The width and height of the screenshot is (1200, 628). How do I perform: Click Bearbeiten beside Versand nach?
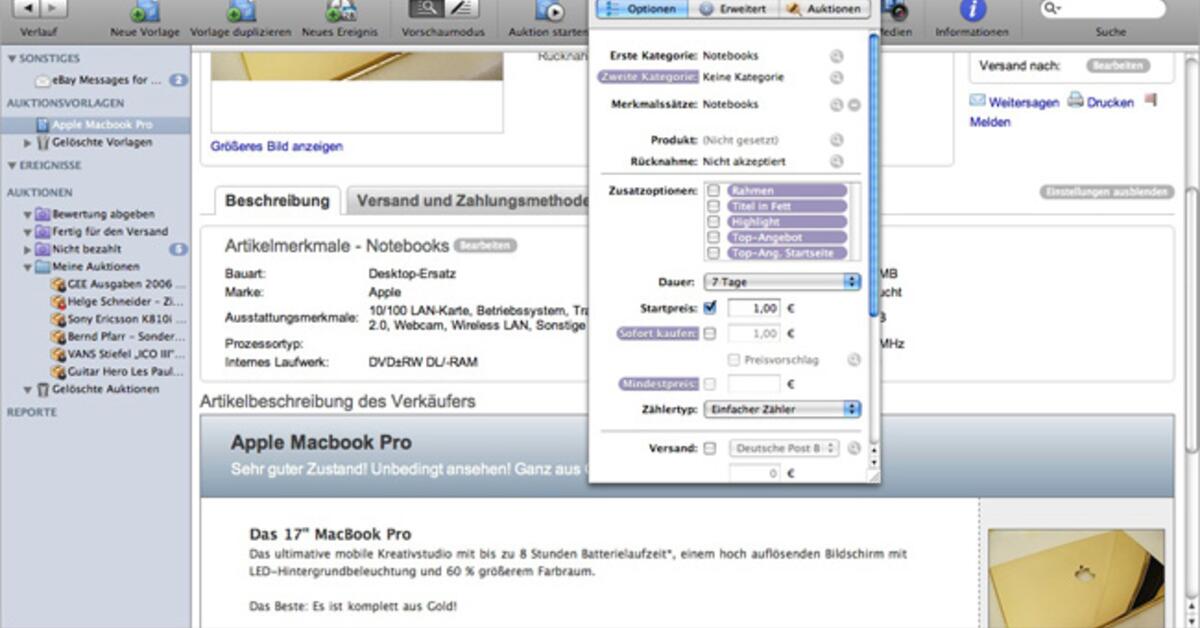tap(1118, 66)
